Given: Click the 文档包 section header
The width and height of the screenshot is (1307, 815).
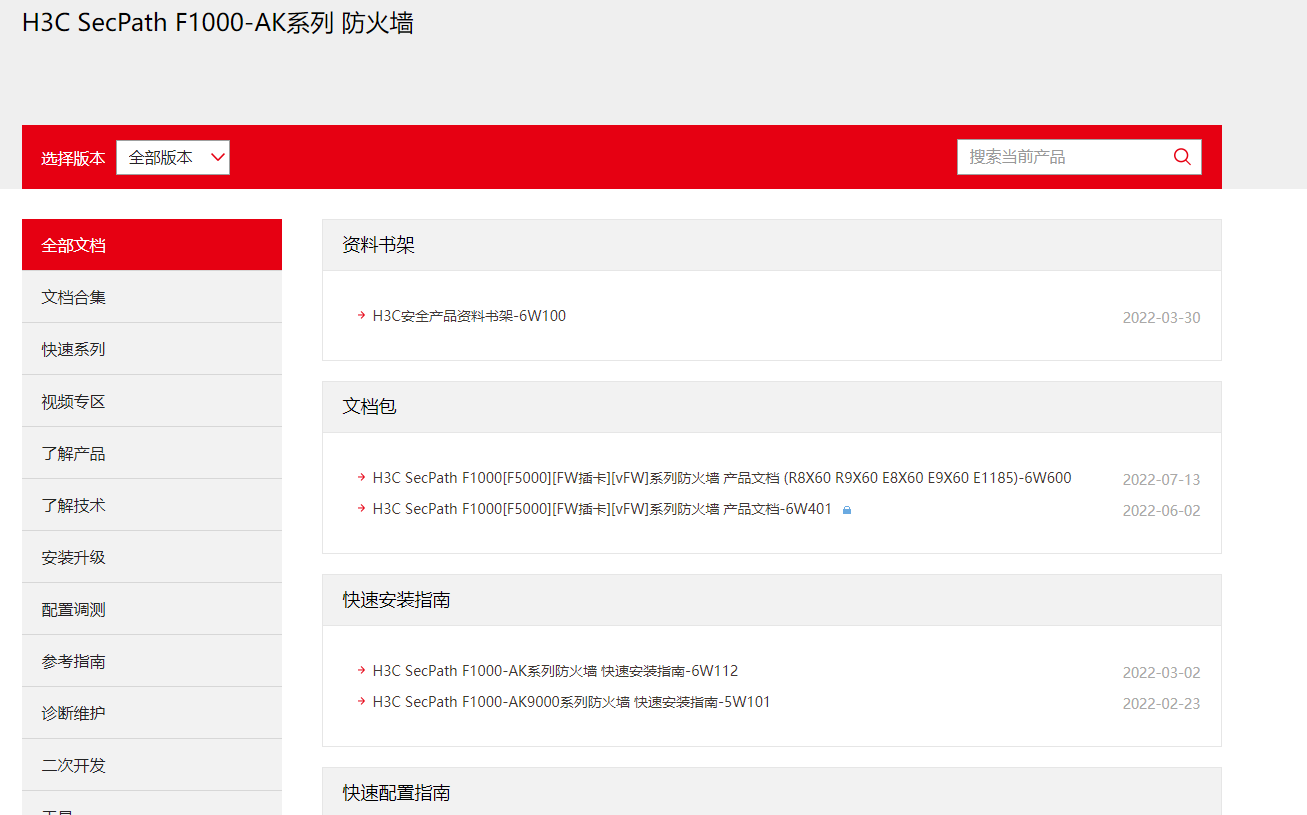Looking at the screenshot, I should [x=772, y=407].
